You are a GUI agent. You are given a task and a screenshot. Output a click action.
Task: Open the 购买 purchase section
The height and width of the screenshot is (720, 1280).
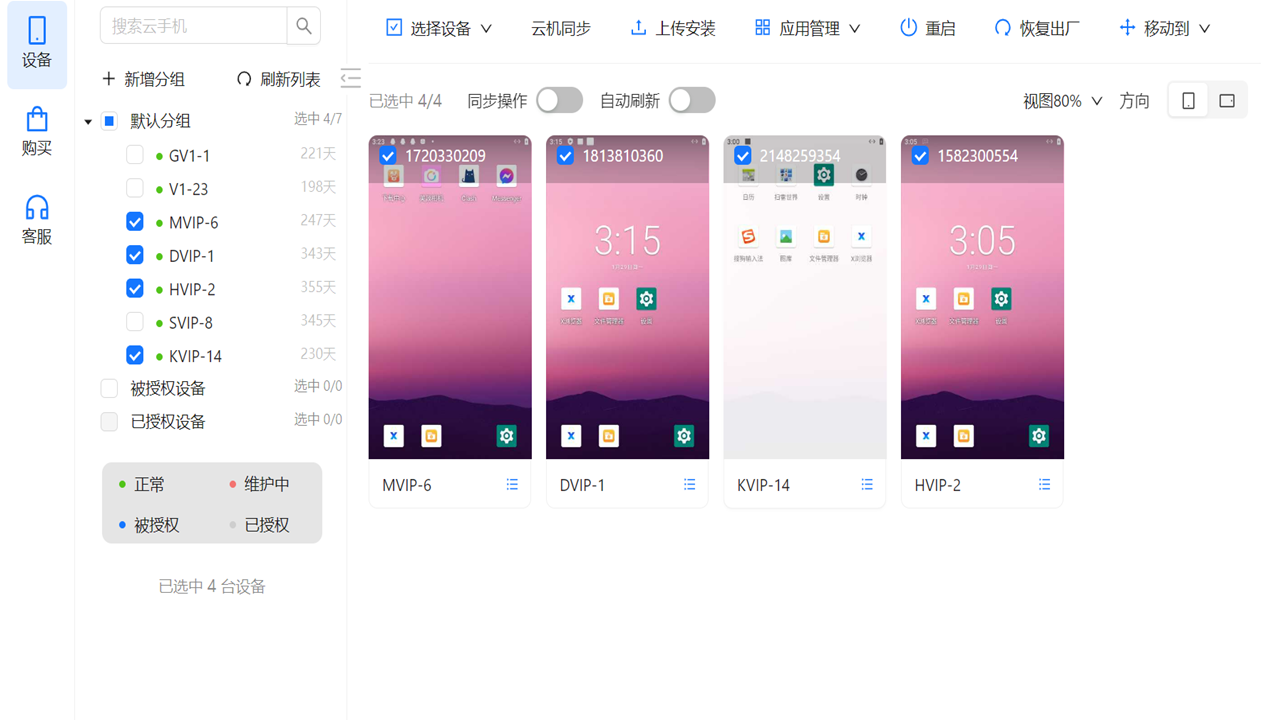(x=37, y=132)
